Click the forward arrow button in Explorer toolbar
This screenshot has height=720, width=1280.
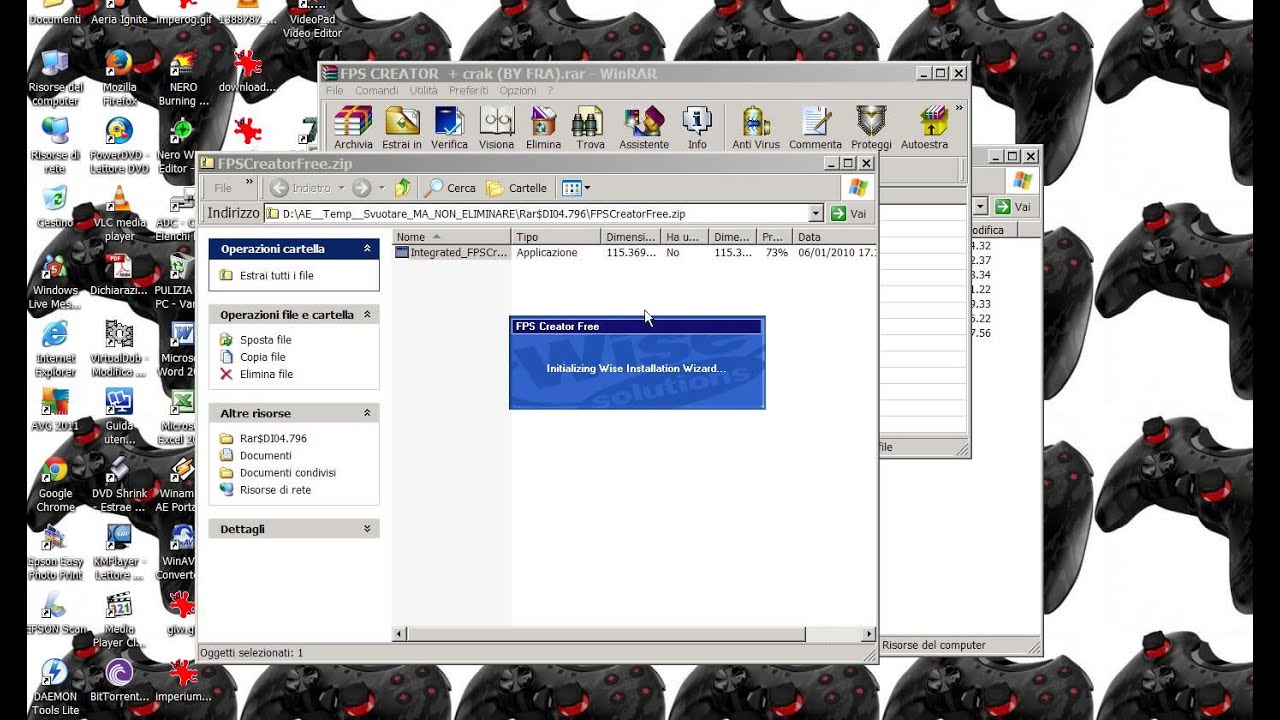click(361, 188)
